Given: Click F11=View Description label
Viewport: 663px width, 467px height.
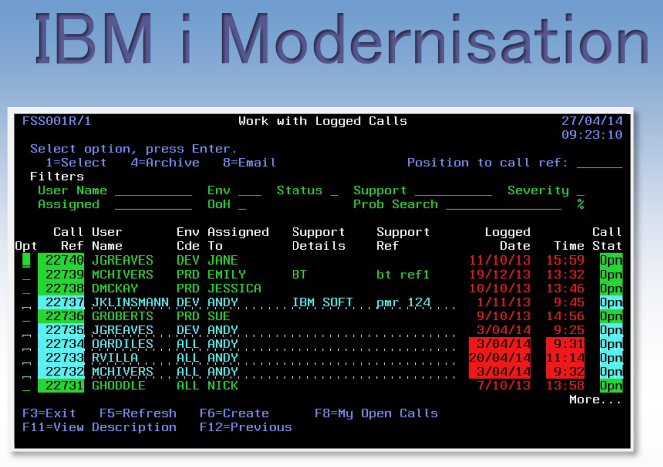Looking at the screenshot, I should [99, 427].
